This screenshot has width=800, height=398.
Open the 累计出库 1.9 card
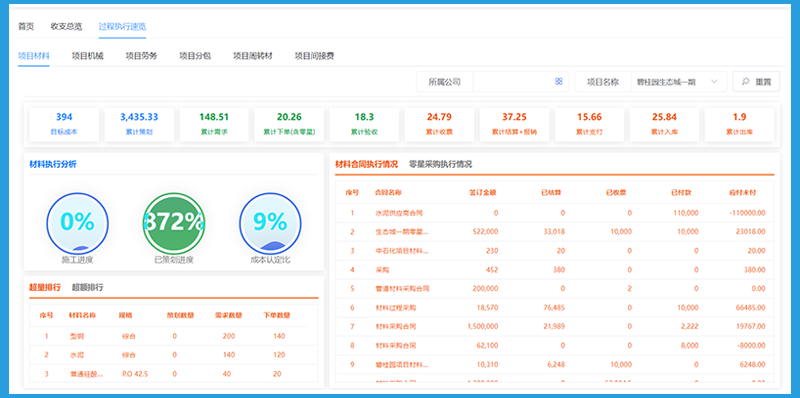click(x=739, y=124)
